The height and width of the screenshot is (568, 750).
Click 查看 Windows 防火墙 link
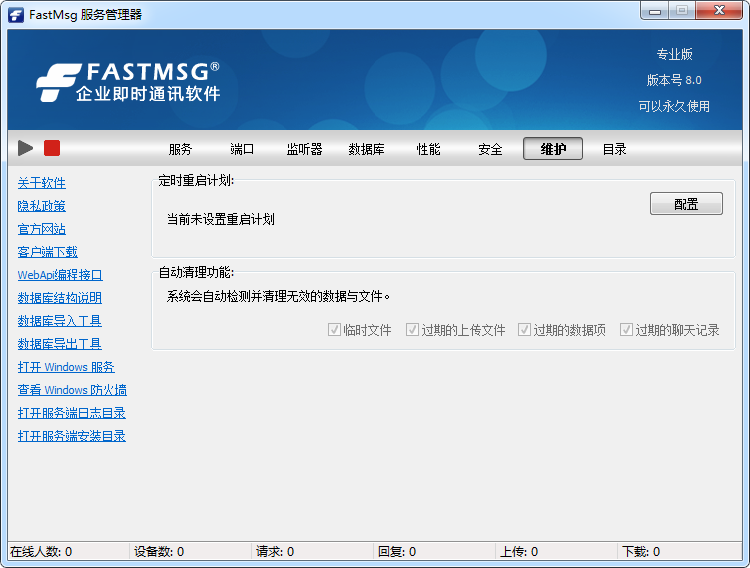72,390
